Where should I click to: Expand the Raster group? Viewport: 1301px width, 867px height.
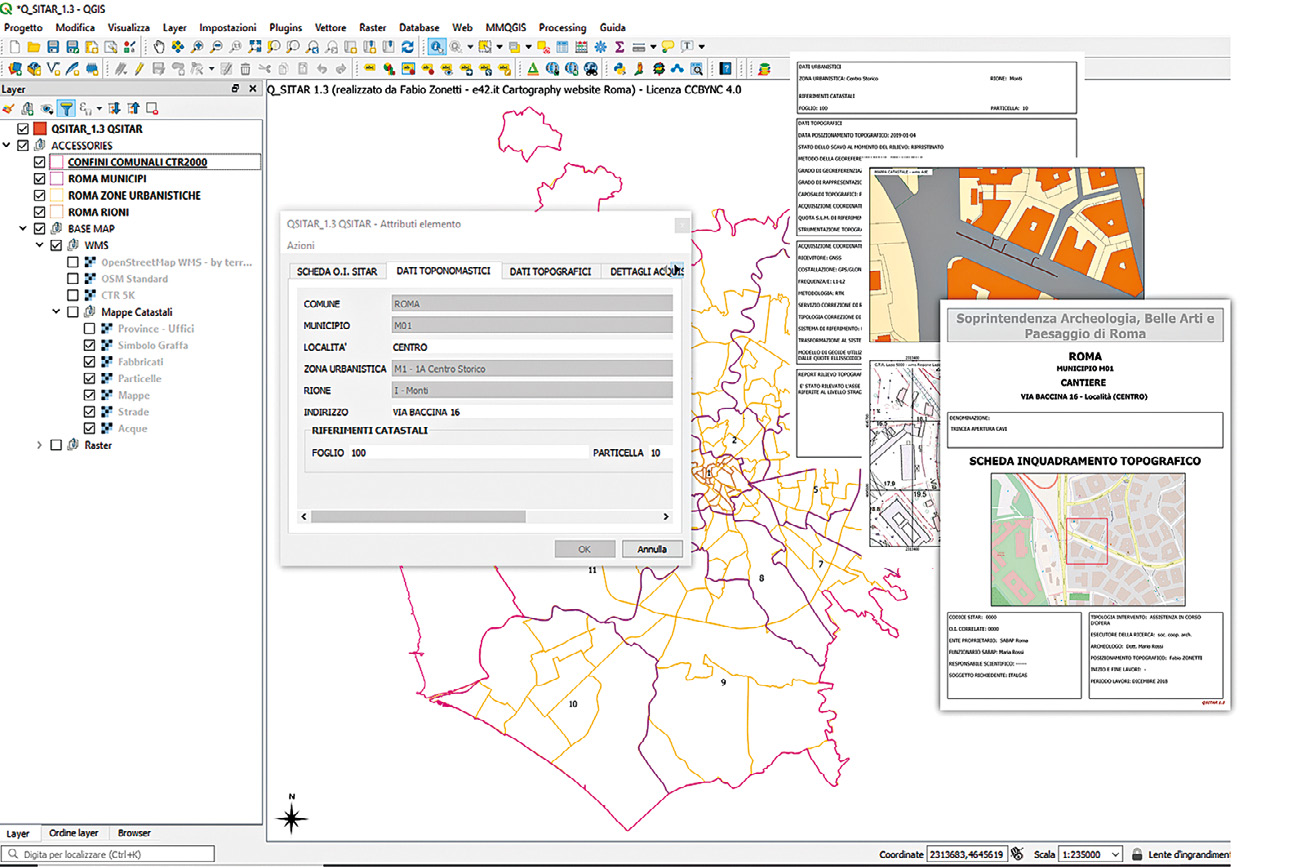pos(40,445)
